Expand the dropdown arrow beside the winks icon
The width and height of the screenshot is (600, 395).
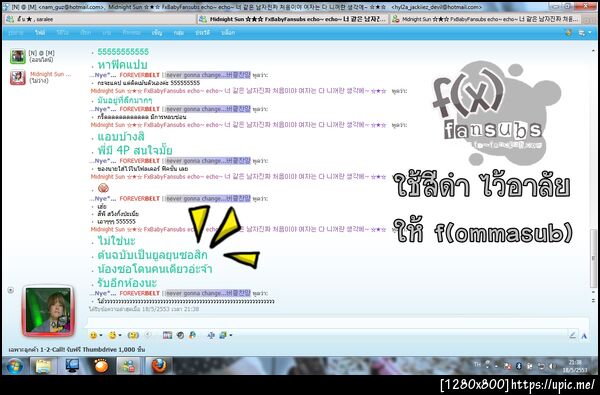coord(120,336)
